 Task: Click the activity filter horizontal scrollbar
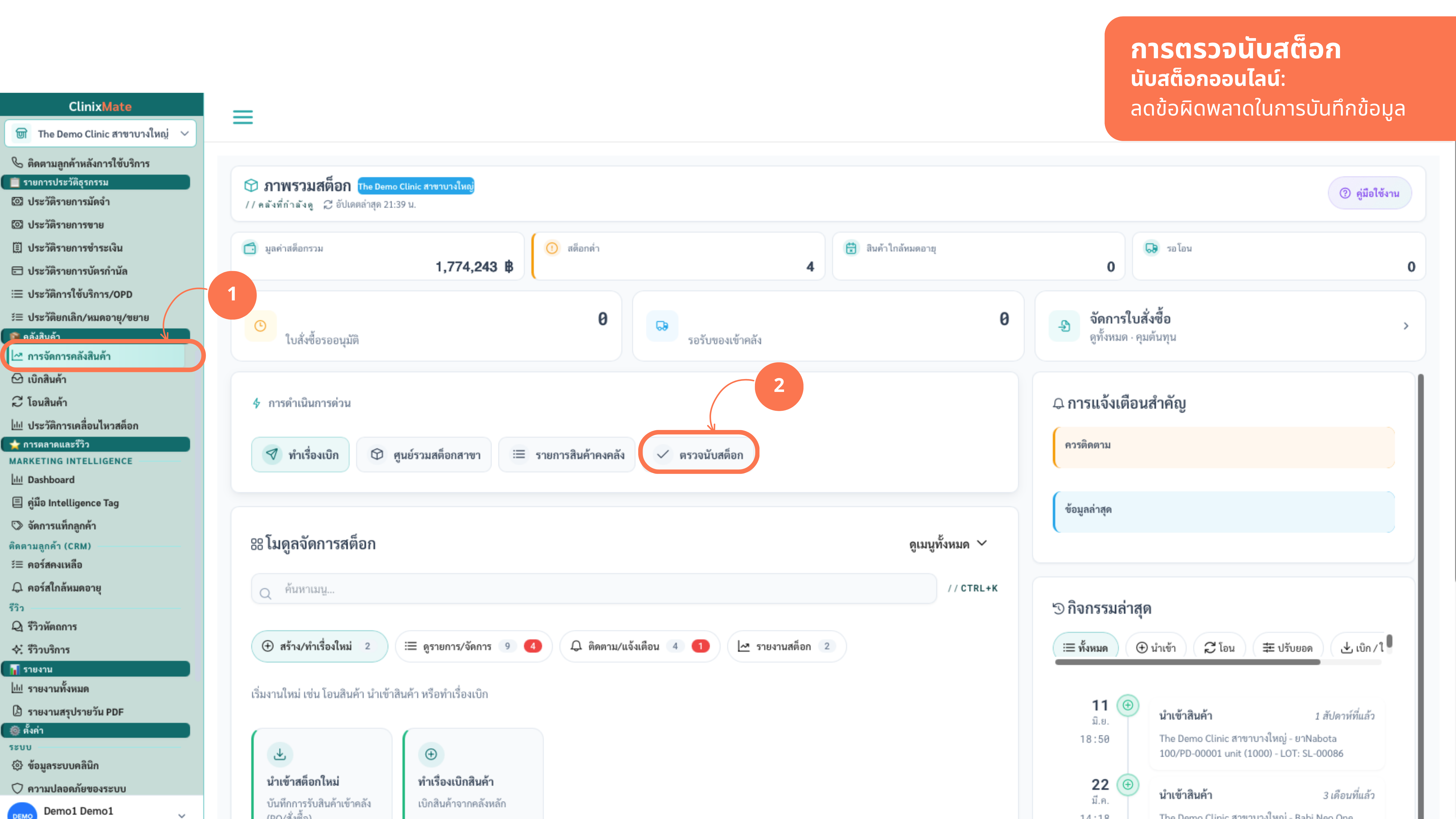point(1188,662)
